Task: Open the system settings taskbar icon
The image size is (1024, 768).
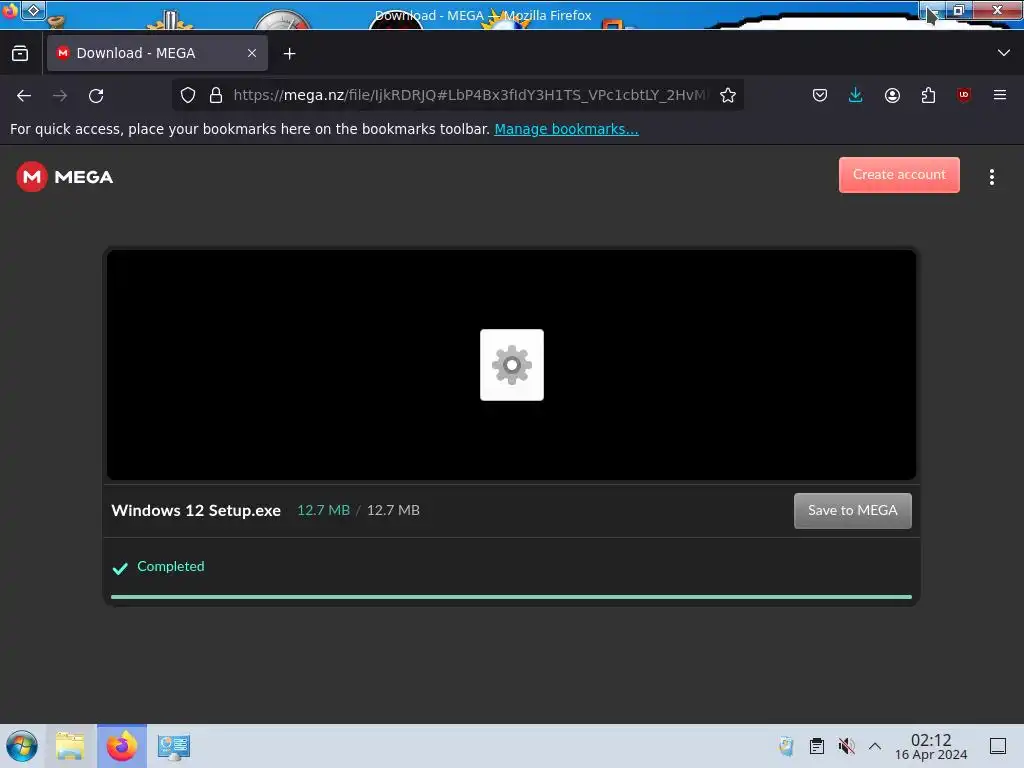Action: [x=174, y=746]
